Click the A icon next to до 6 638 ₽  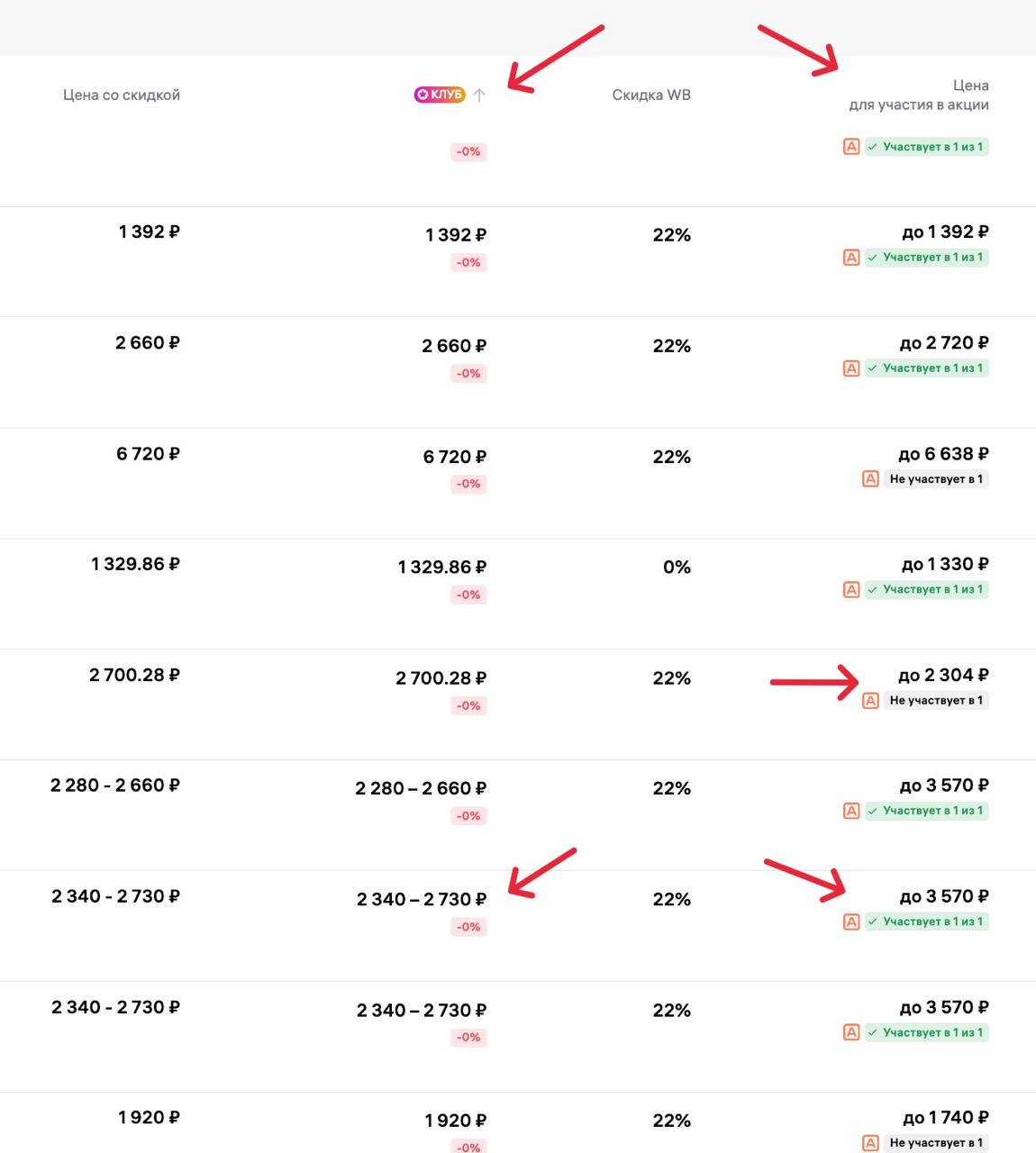[x=870, y=479]
